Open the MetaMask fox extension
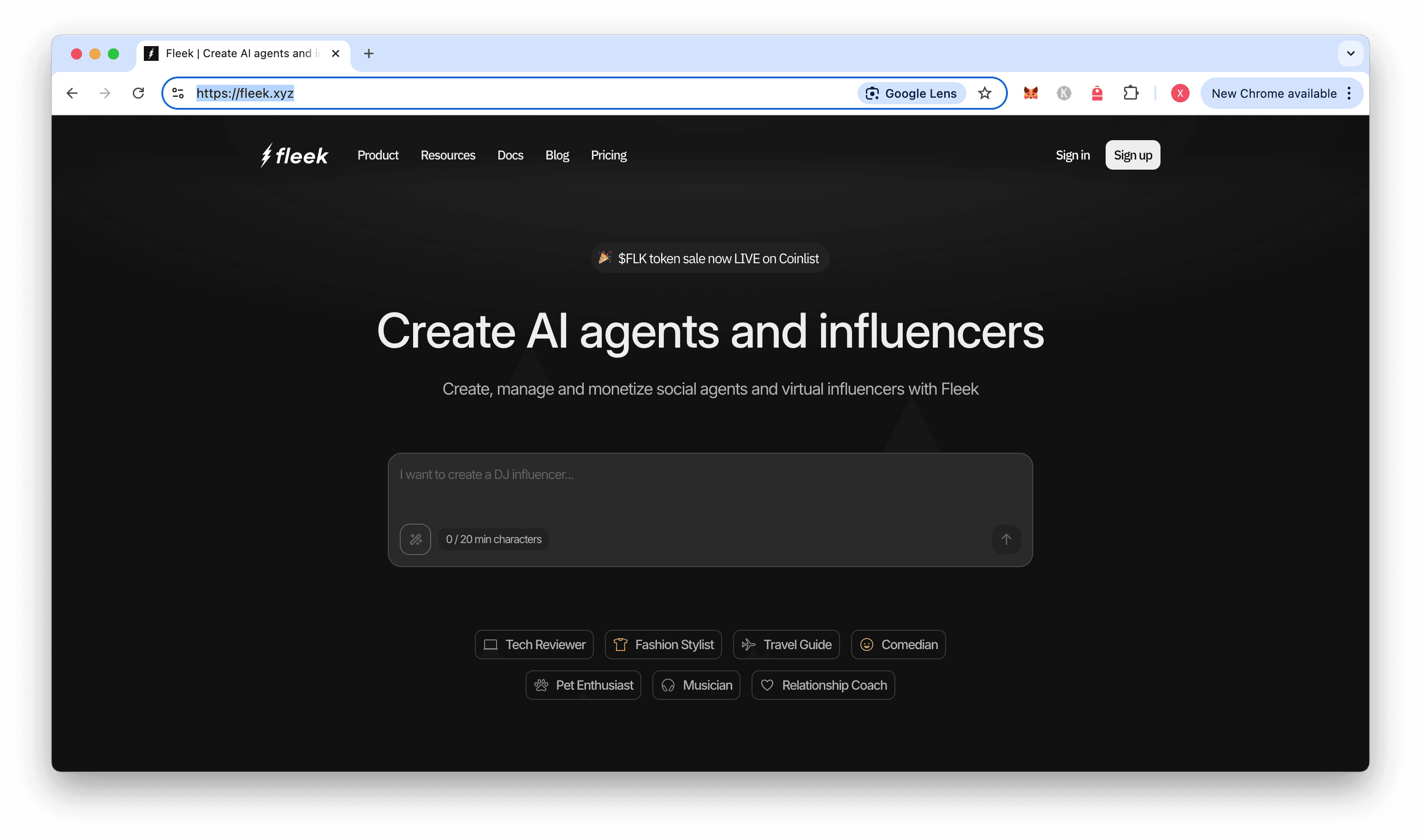Image resolution: width=1421 pixels, height=840 pixels. tap(1030, 94)
